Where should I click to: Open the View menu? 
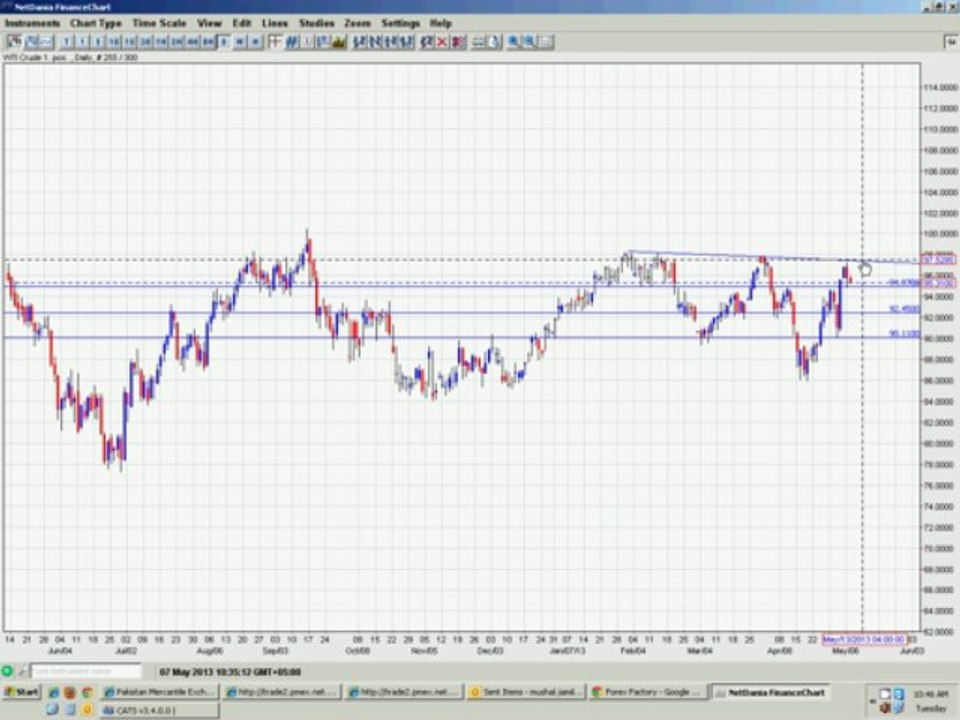209,23
